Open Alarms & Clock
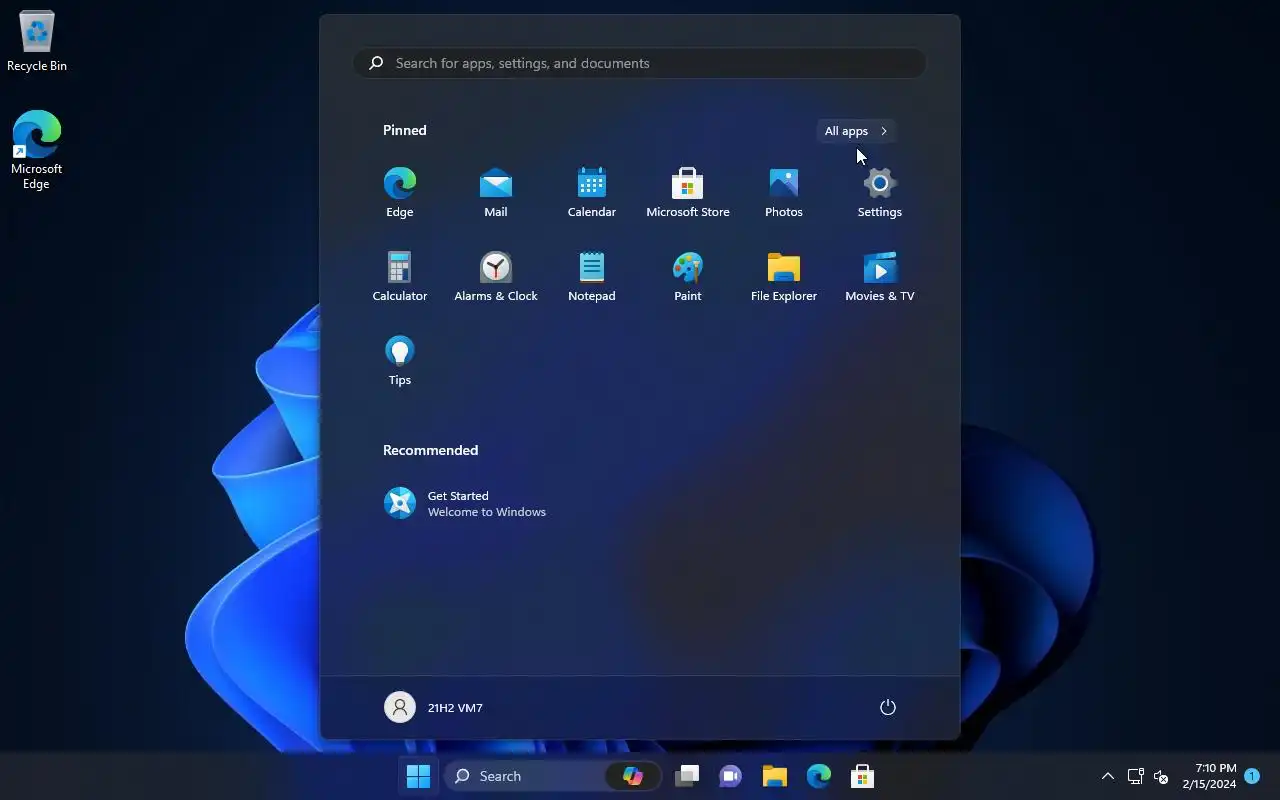The height and width of the screenshot is (800, 1280). [x=495, y=277]
